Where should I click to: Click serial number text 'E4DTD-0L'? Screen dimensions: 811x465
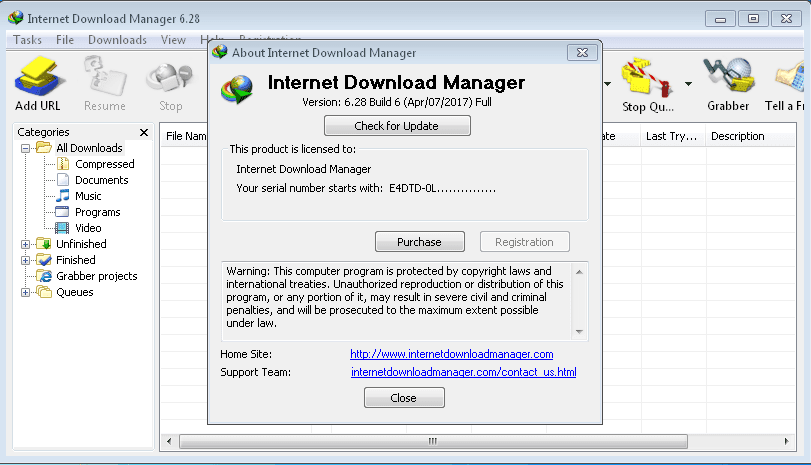pyautogui.click(x=413, y=188)
